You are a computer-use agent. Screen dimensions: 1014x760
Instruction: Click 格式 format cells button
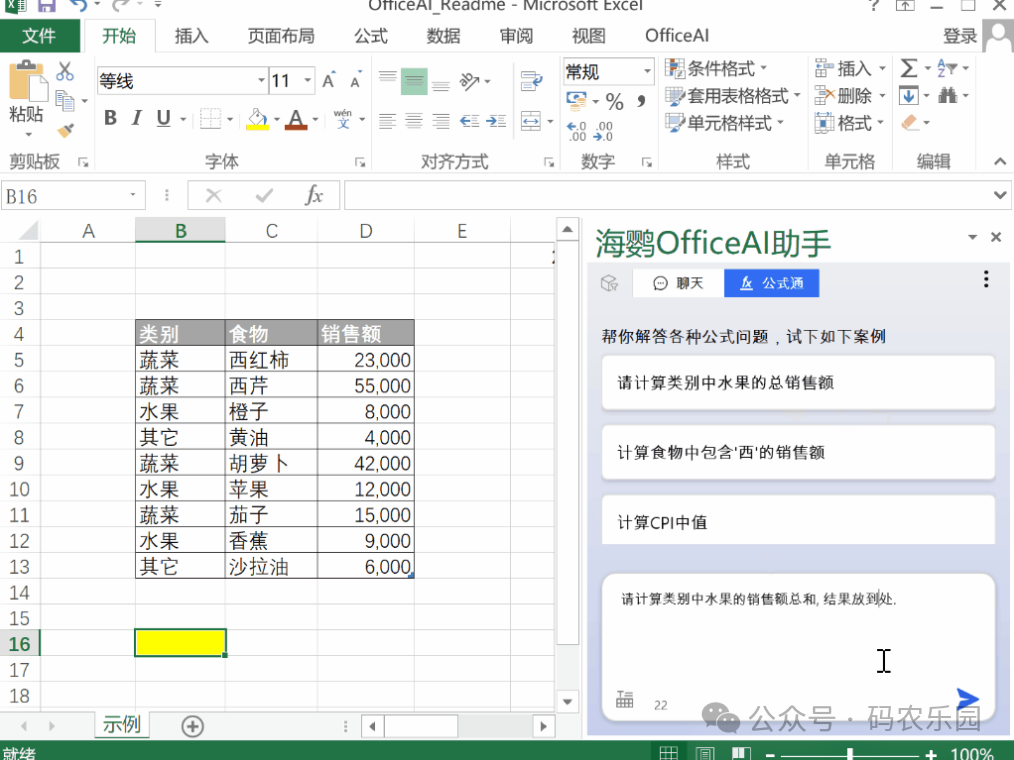(x=850, y=123)
